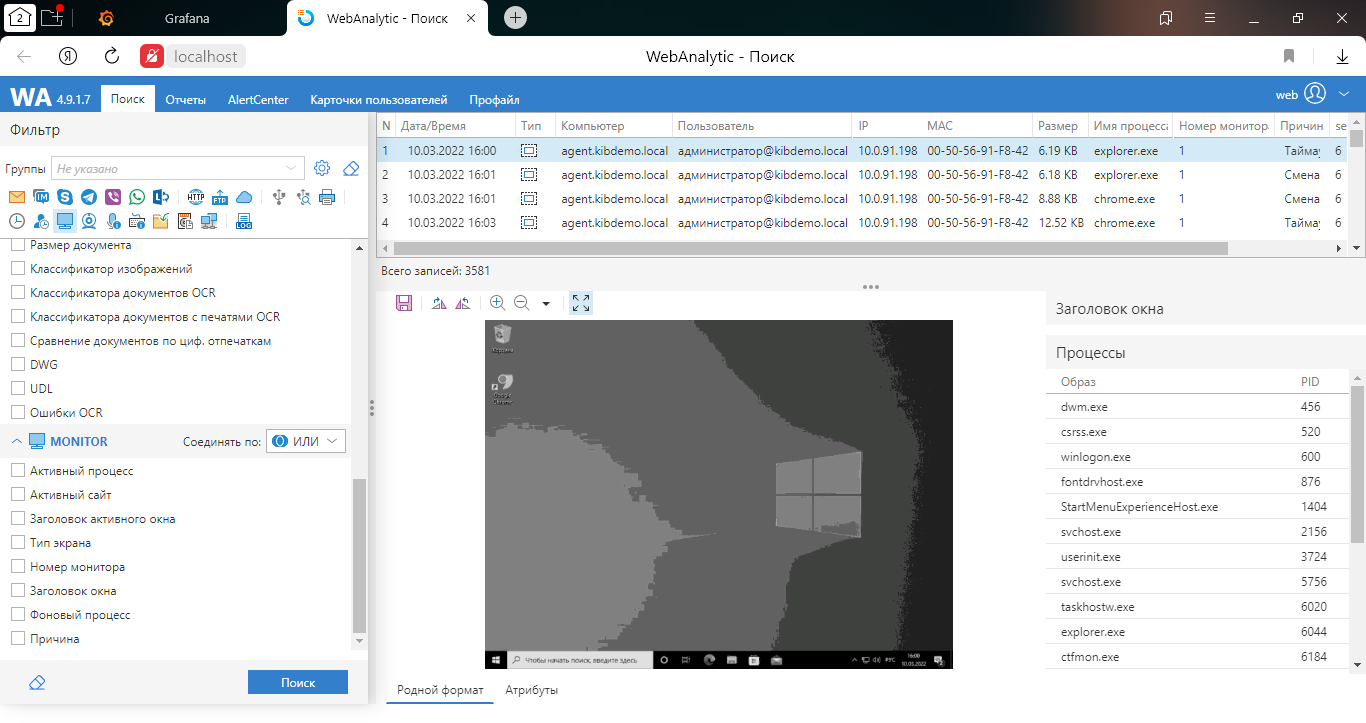Collapse the MONITOR filter section

click(17, 441)
